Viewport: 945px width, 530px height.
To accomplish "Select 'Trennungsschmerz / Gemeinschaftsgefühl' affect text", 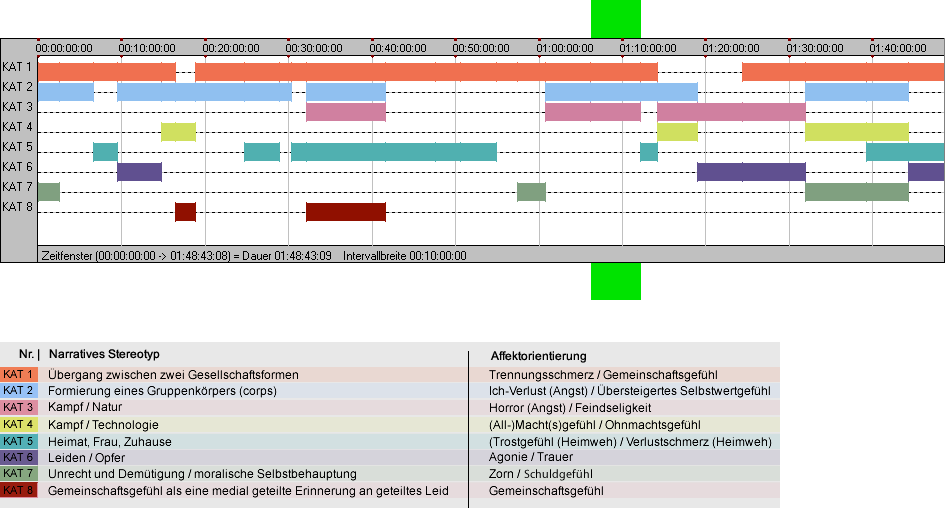I will click(603, 375).
